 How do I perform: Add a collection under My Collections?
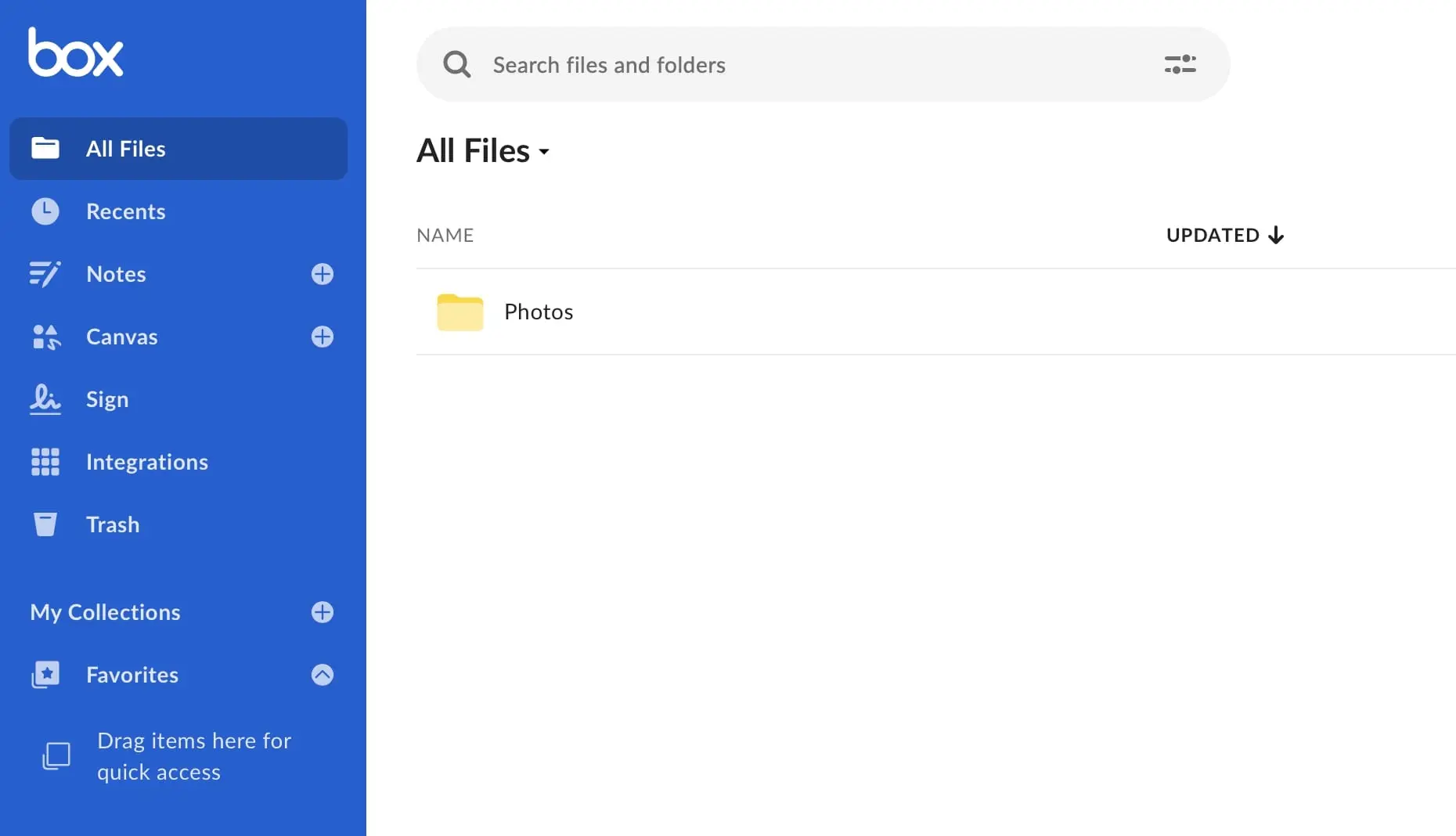pyautogui.click(x=322, y=612)
